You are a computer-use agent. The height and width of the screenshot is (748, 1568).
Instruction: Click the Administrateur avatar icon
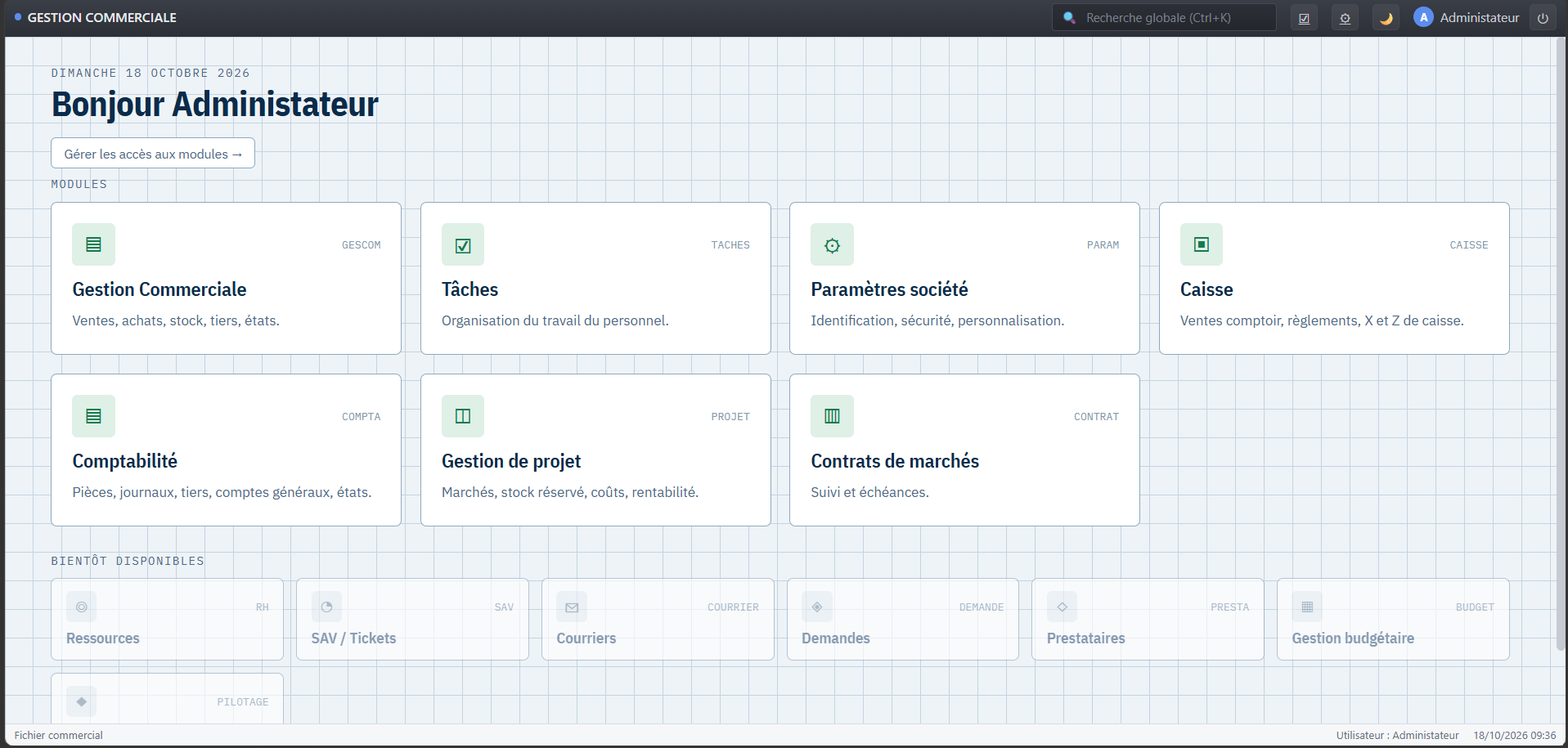(x=1423, y=17)
